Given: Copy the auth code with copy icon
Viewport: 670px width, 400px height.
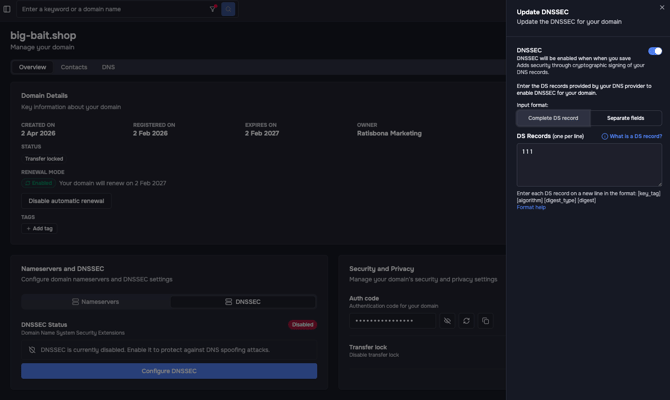Looking at the screenshot, I should point(485,321).
